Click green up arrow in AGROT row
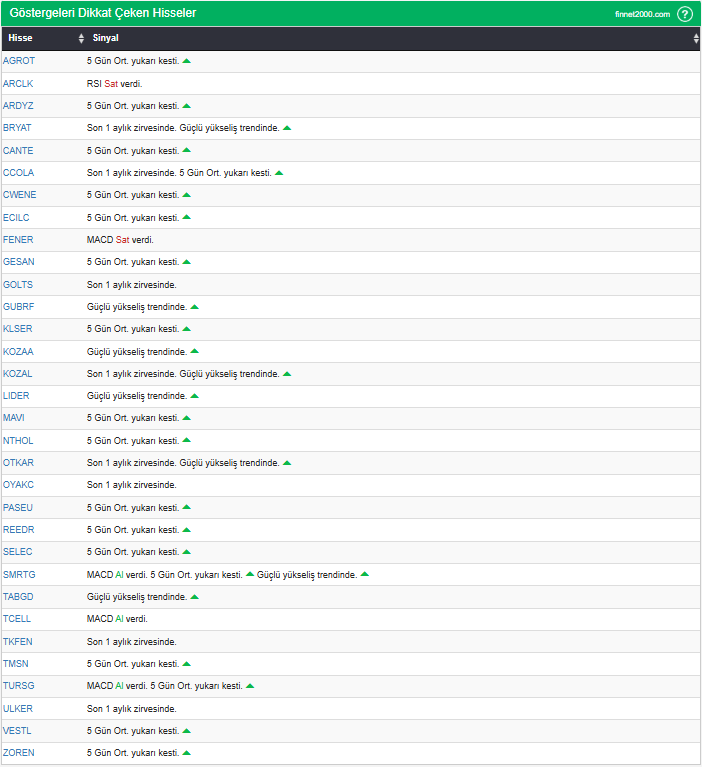This screenshot has height=767, width=702. point(187,61)
